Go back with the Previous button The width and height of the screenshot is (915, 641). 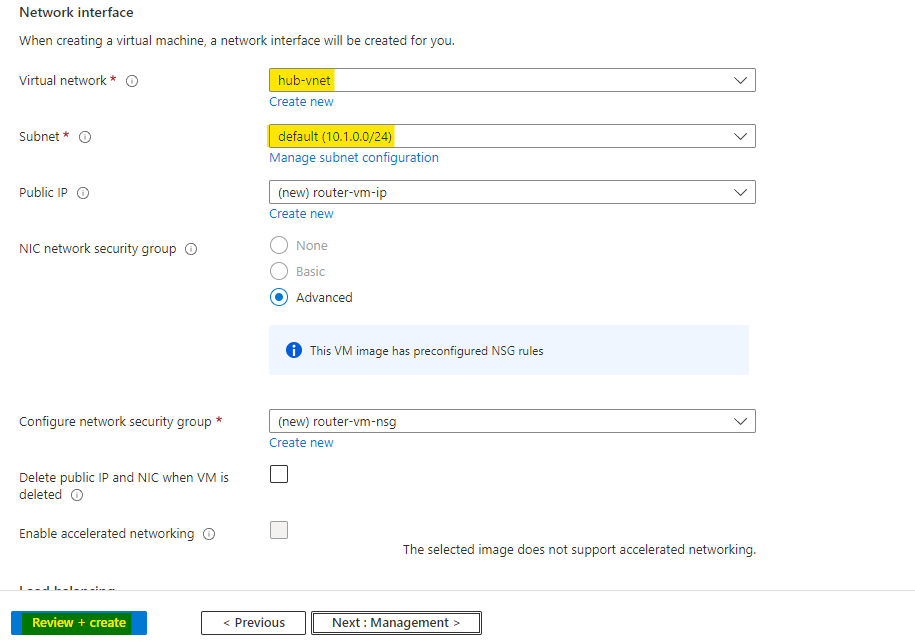pos(253,623)
